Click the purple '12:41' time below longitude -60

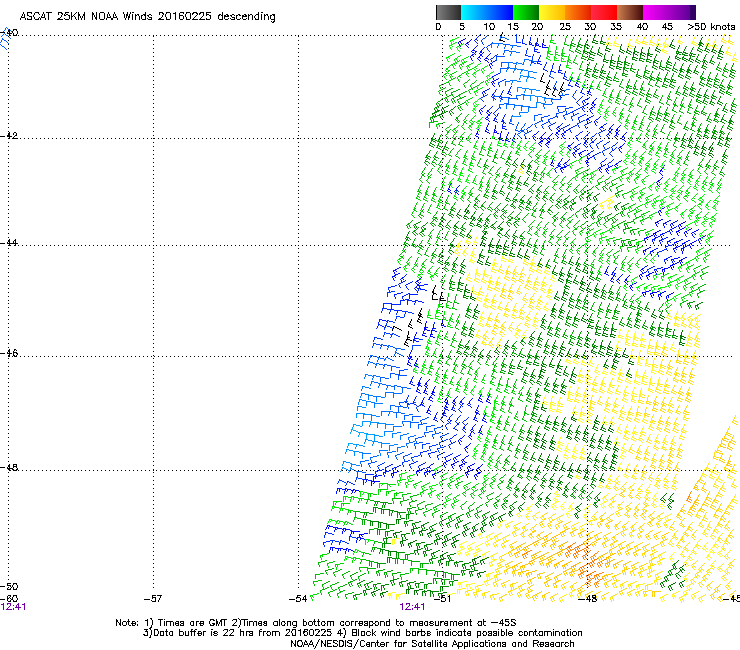[x=13, y=607]
